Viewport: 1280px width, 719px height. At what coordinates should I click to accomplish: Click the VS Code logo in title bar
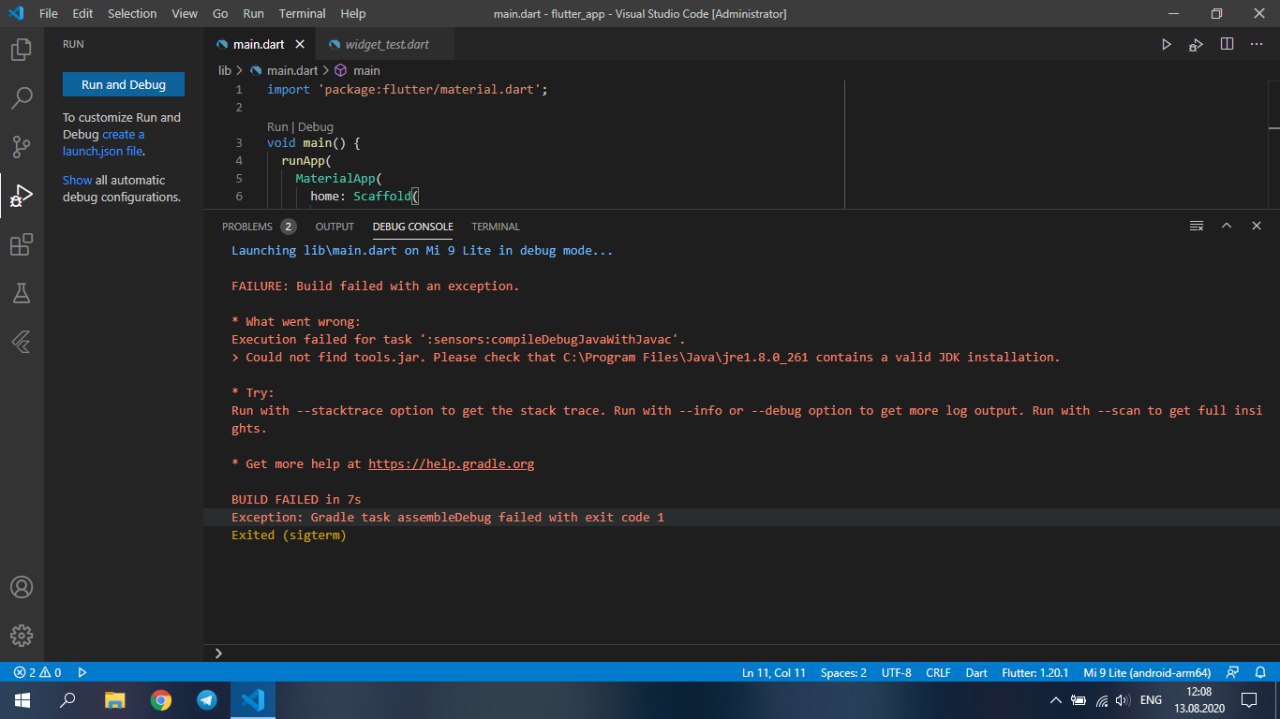tap(15, 14)
